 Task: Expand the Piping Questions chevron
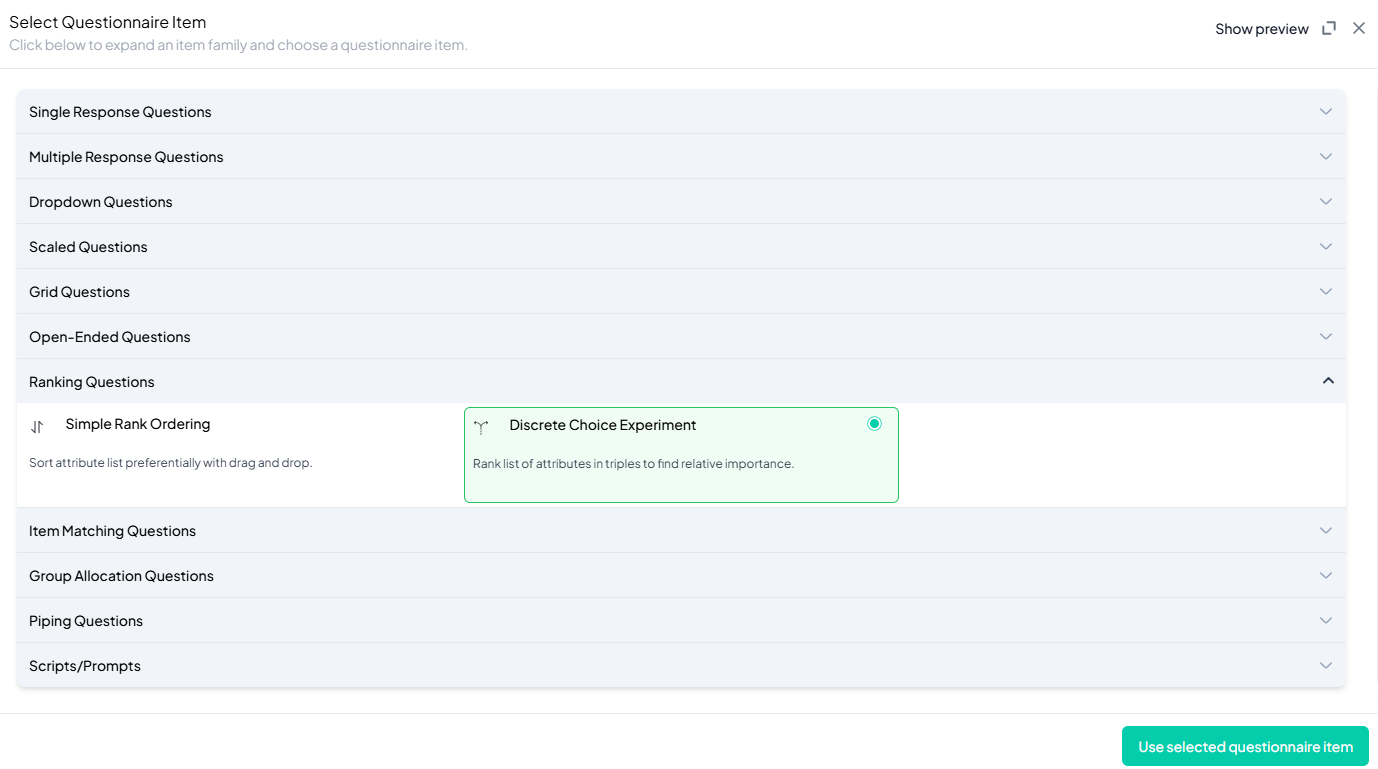(1325, 621)
